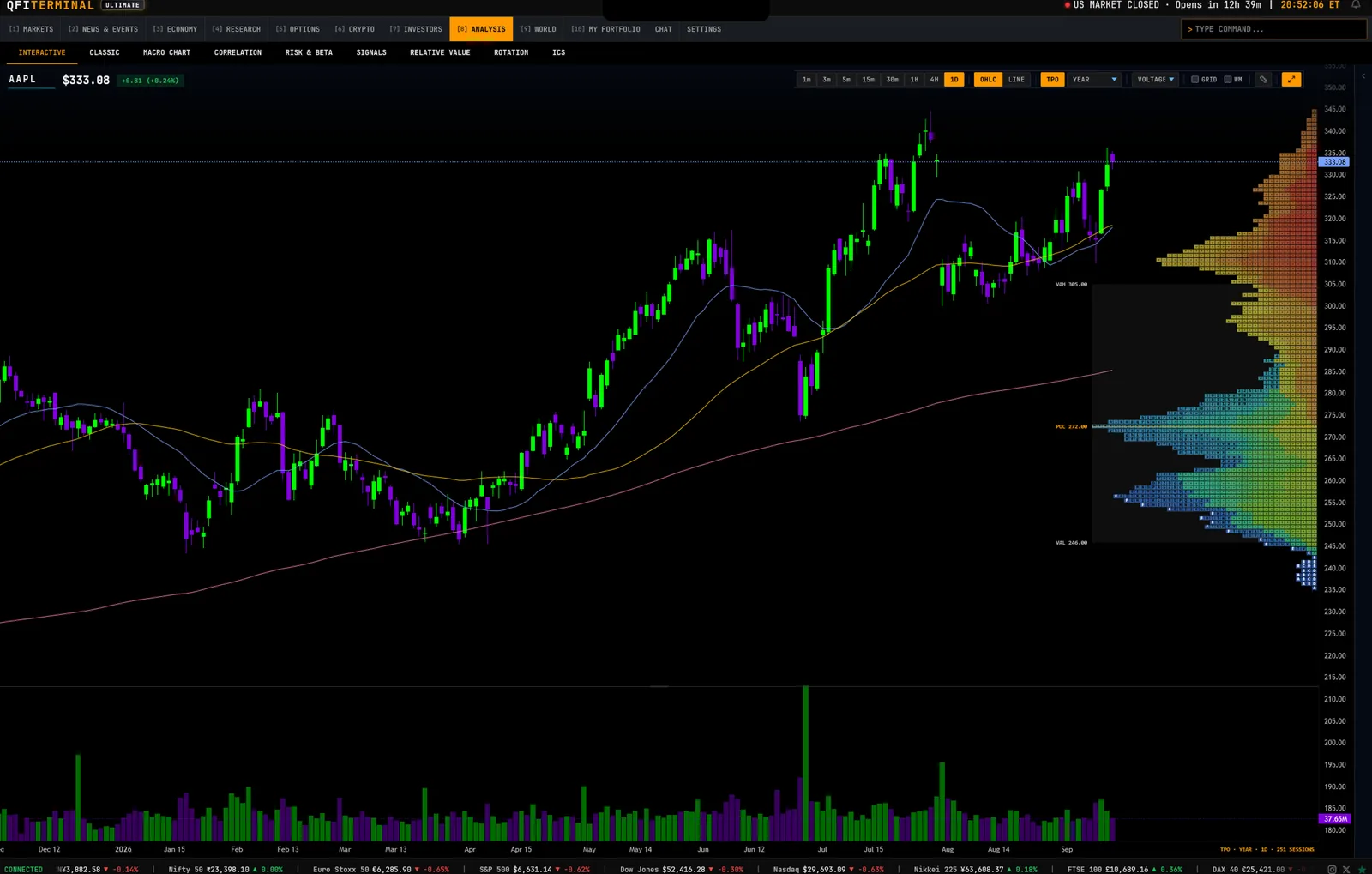Select the 1H timeframe
The width and height of the screenshot is (1372, 874).
pyautogui.click(x=914, y=80)
